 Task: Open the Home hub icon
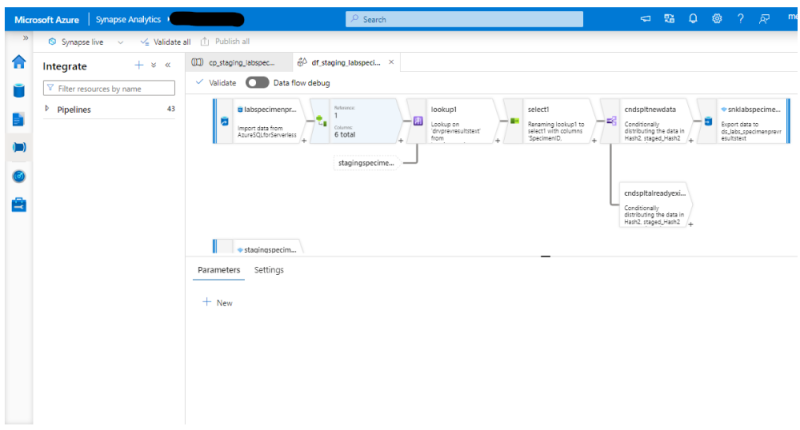tap(18, 62)
